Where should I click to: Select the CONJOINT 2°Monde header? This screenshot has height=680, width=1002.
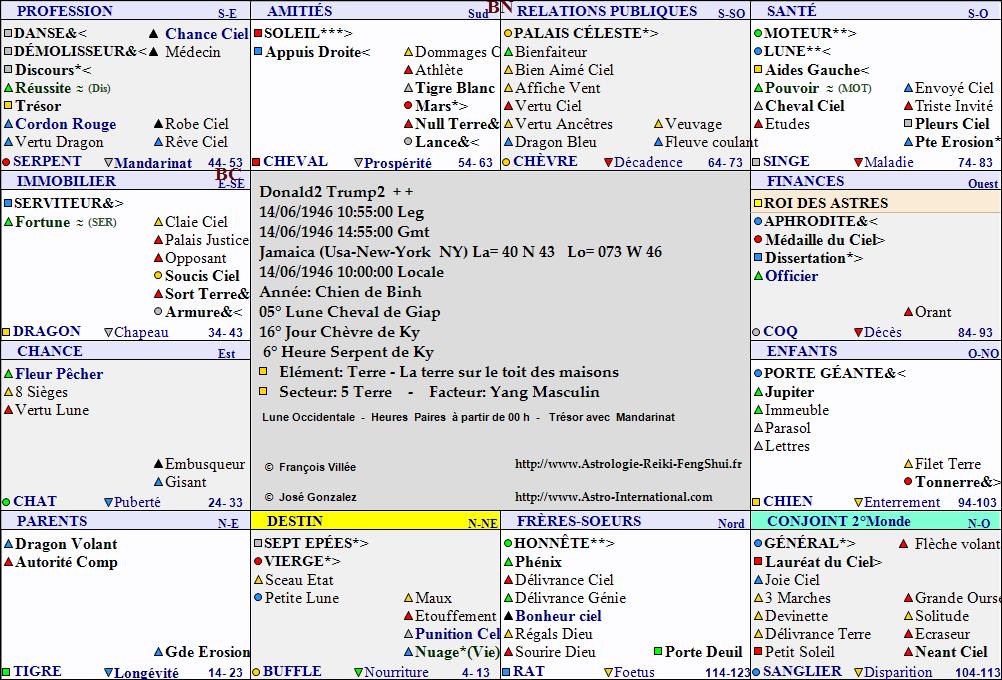(876, 521)
